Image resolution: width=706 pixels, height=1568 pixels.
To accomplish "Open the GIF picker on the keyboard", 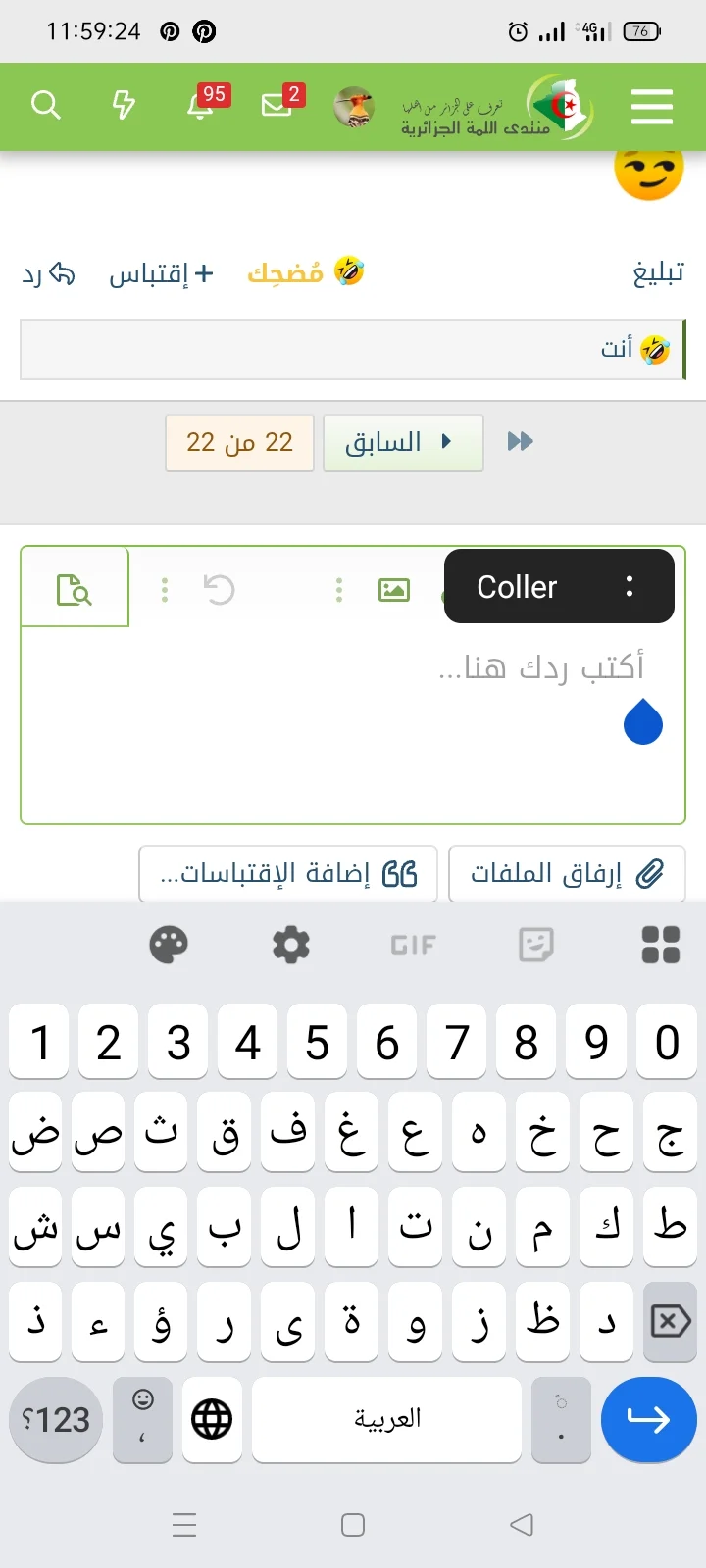I will (x=414, y=944).
